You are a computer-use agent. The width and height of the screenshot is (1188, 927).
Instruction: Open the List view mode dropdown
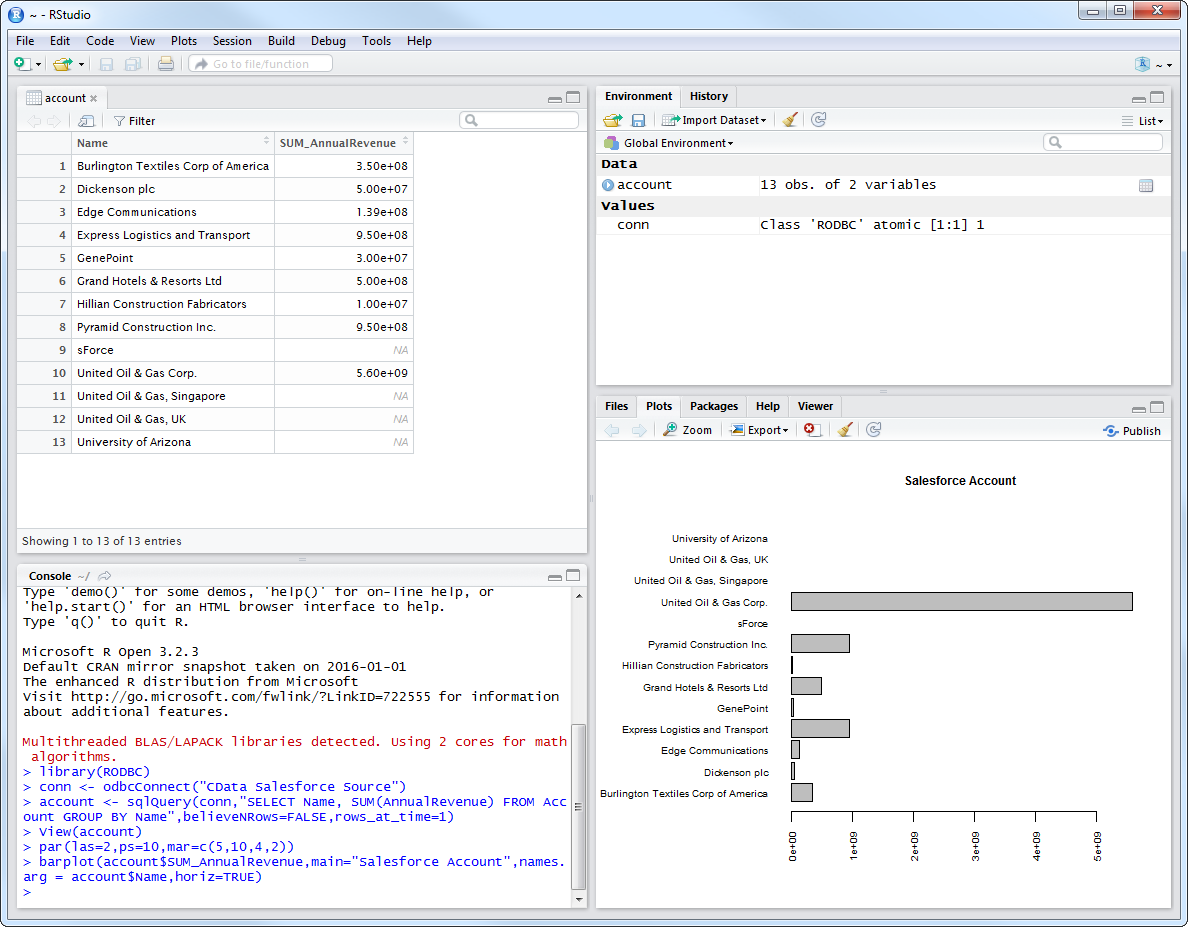point(1143,121)
